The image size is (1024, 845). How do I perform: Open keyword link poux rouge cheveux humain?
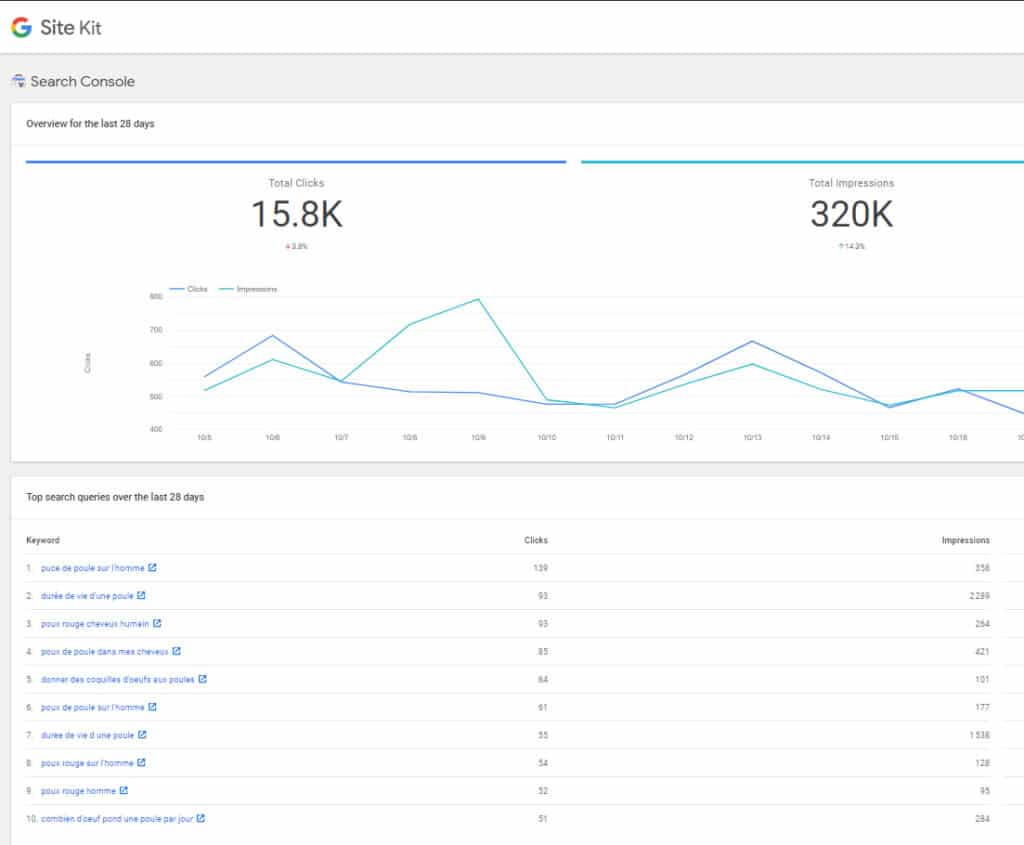coord(95,624)
